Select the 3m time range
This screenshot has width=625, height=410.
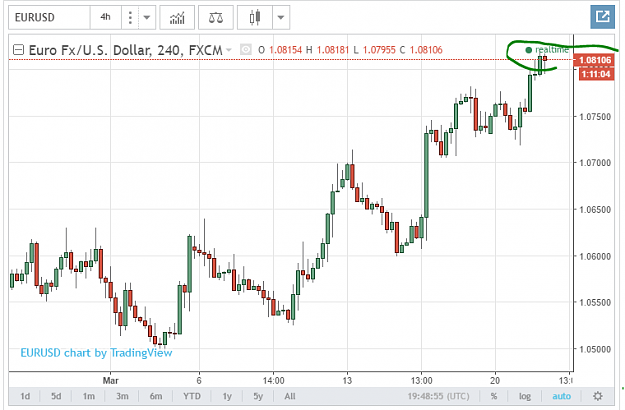tap(122, 396)
